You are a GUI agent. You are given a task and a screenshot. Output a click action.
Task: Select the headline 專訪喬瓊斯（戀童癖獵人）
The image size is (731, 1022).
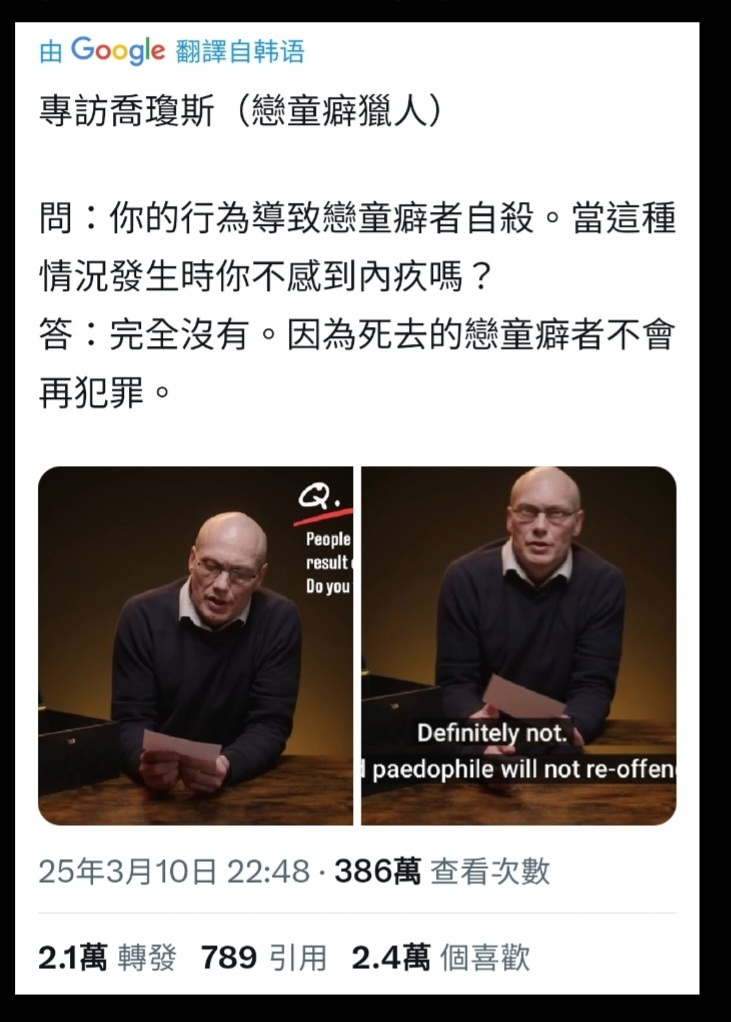pyautogui.click(x=240, y=111)
